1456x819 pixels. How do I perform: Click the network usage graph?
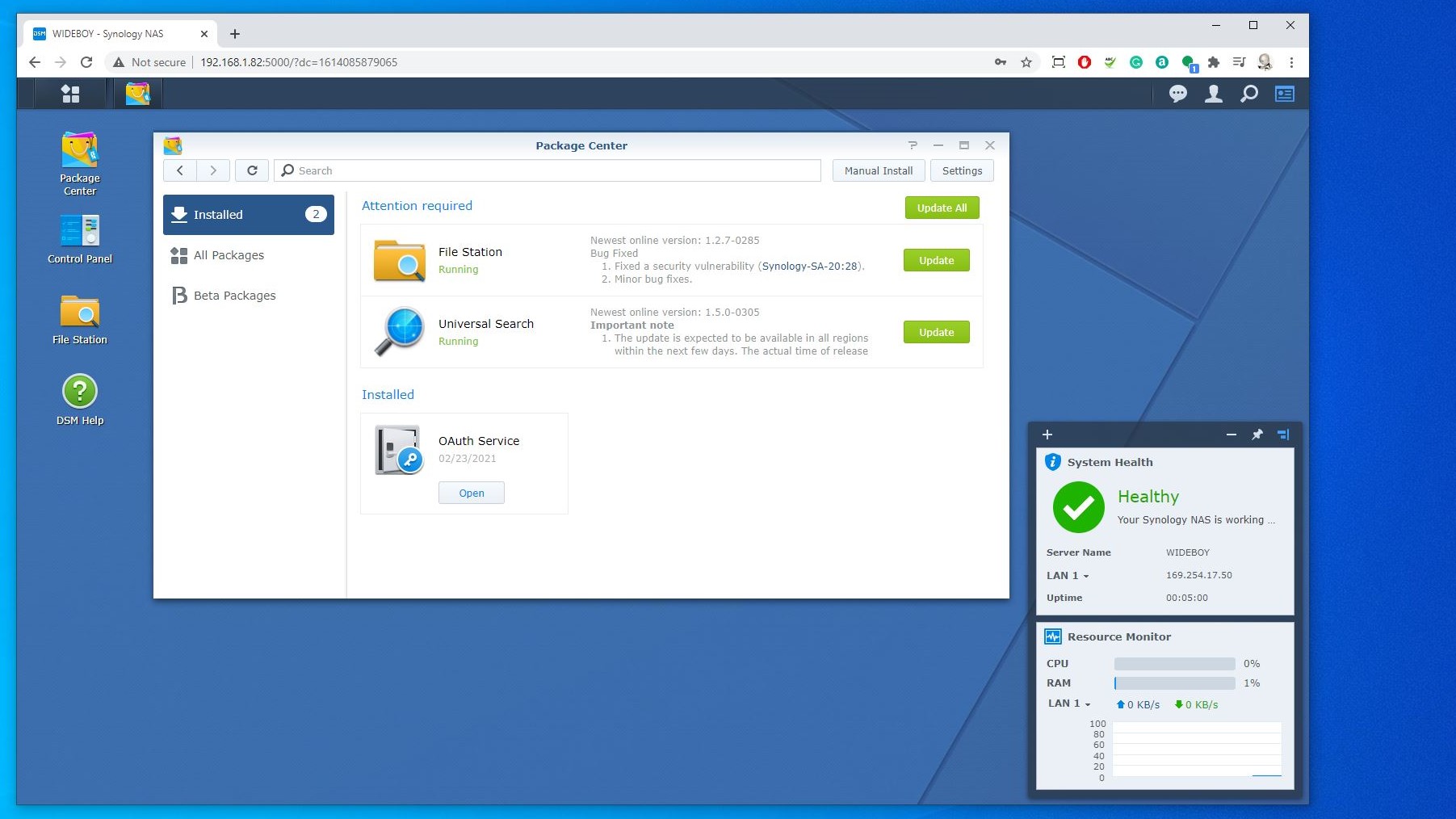(x=1197, y=750)
